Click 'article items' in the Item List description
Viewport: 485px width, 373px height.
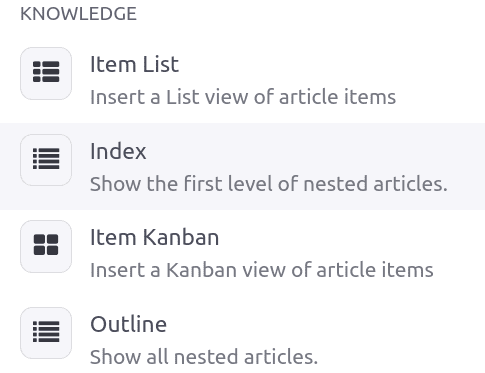click(x=337, y=97)
